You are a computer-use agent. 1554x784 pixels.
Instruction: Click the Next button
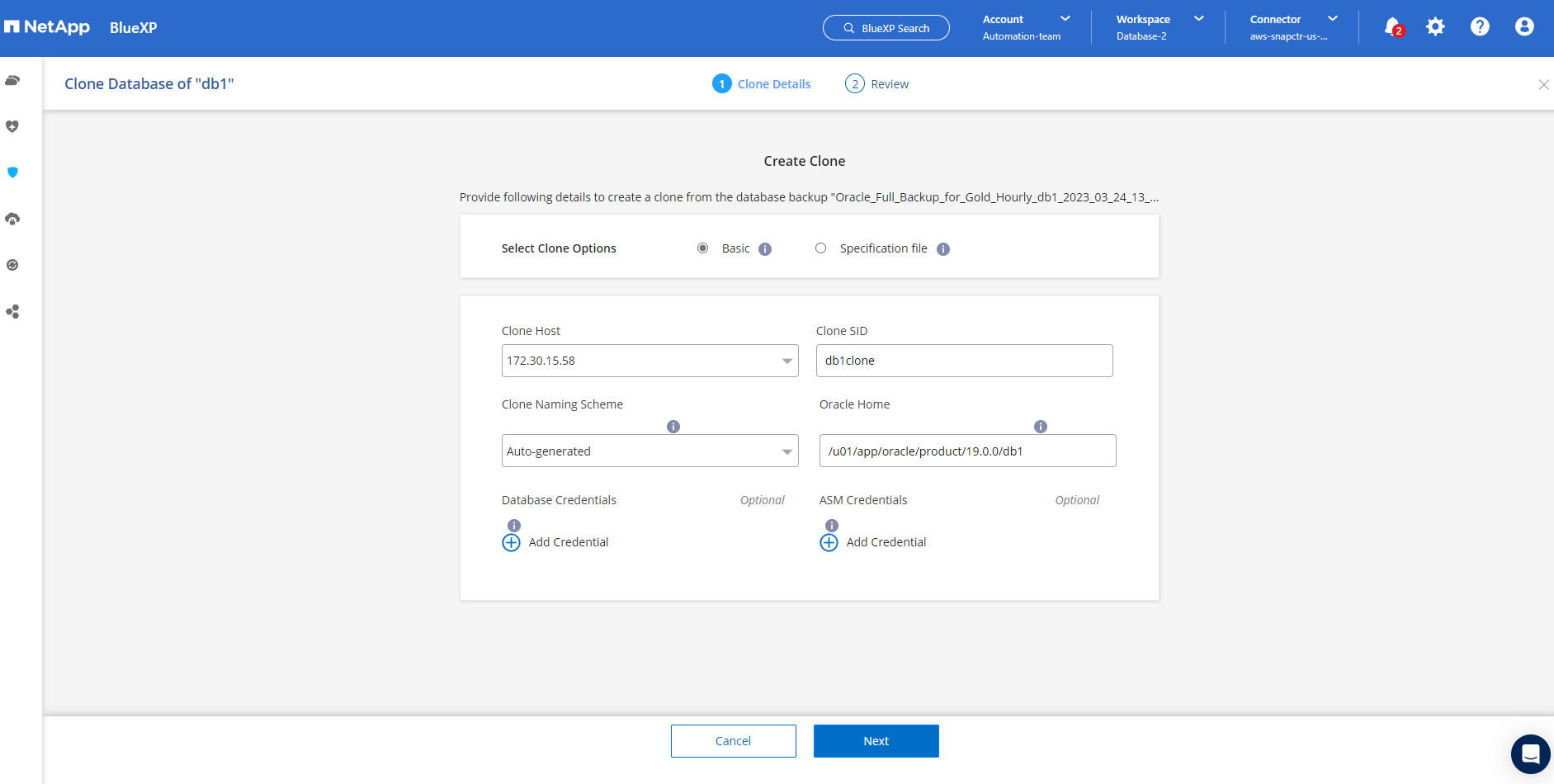[x=876, y=741]
